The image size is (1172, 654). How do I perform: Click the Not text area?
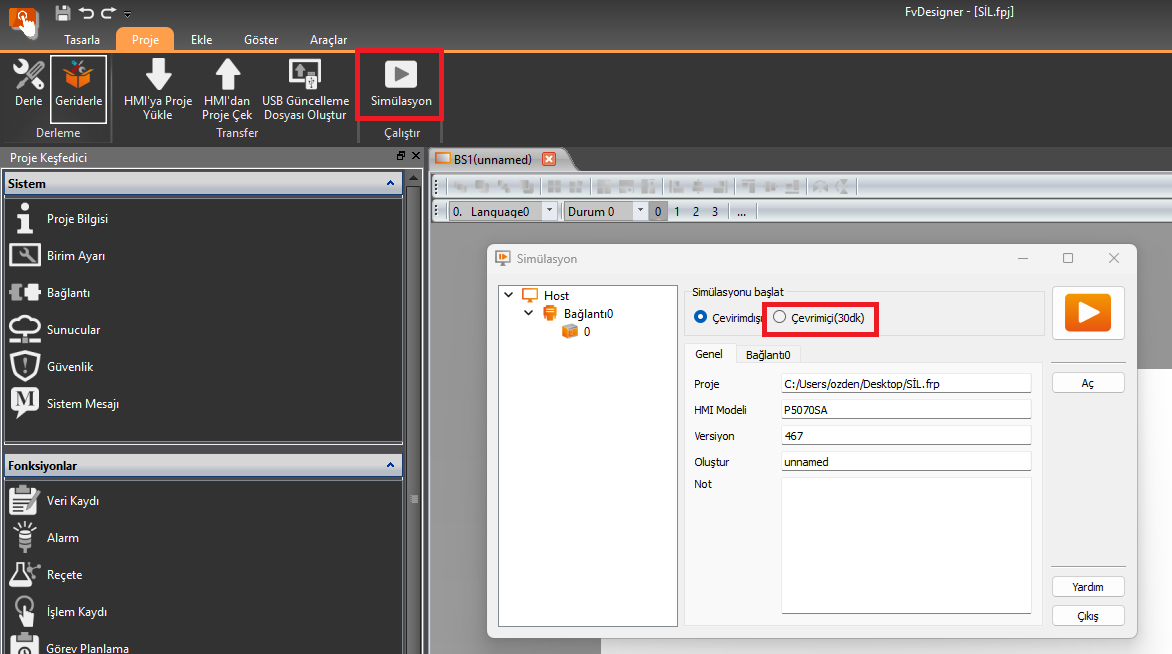[905, 545]
